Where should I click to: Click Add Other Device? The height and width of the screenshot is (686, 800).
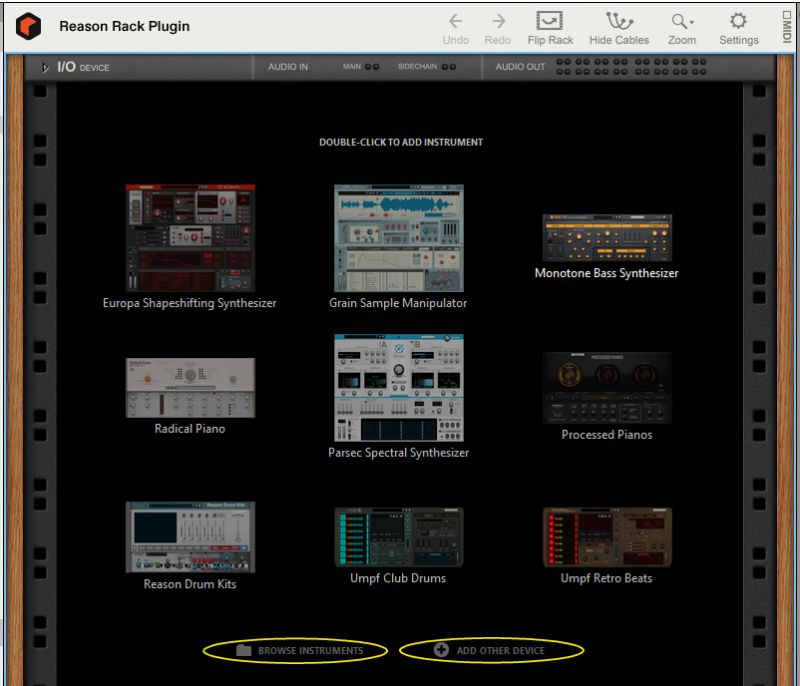pyautogui.click(x=500, y=649)
